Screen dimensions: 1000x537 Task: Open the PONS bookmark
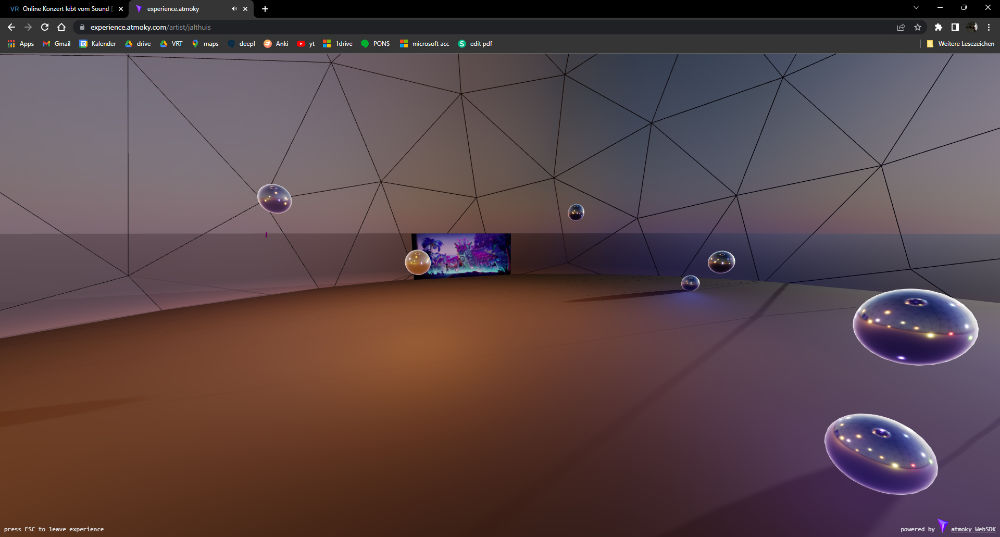click(x=375, y=44)
